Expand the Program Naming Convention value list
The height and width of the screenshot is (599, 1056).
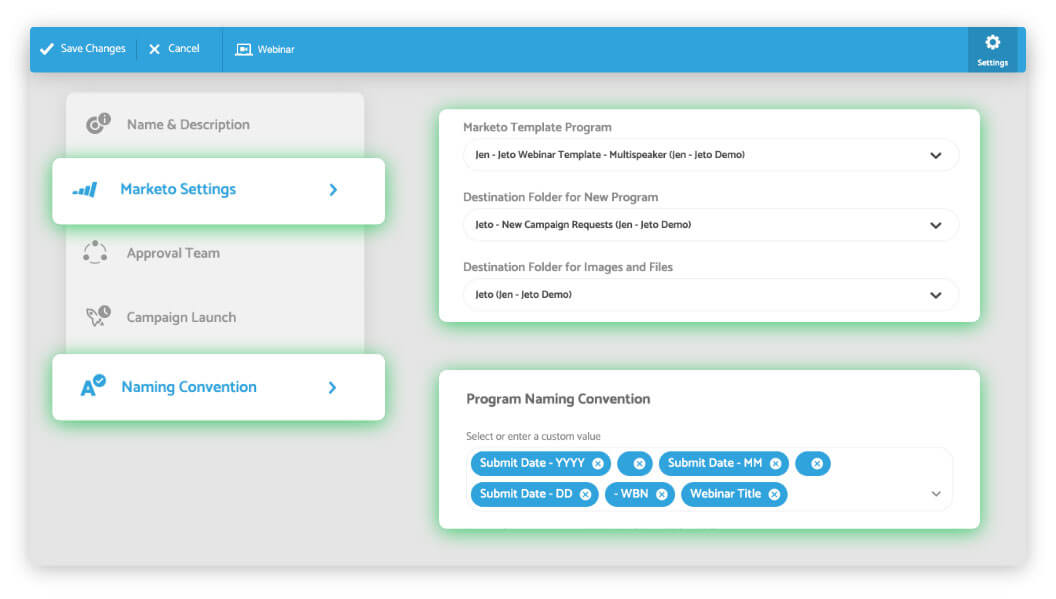pyautogui.click(x=935, y=494)
